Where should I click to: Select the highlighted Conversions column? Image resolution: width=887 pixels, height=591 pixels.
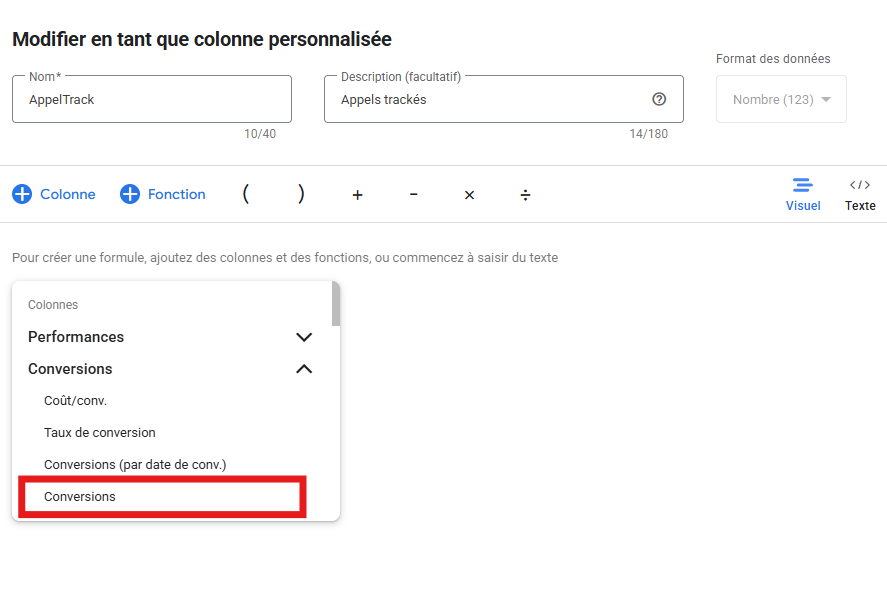(80, 497)
